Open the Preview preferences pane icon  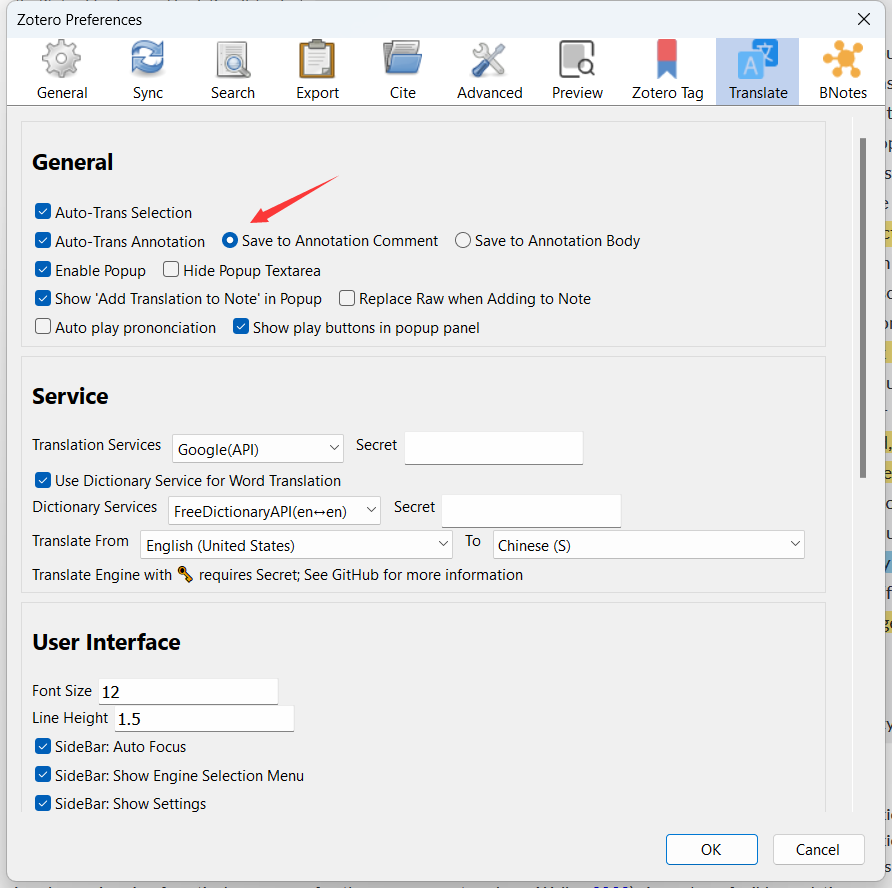tap(576, 59)
